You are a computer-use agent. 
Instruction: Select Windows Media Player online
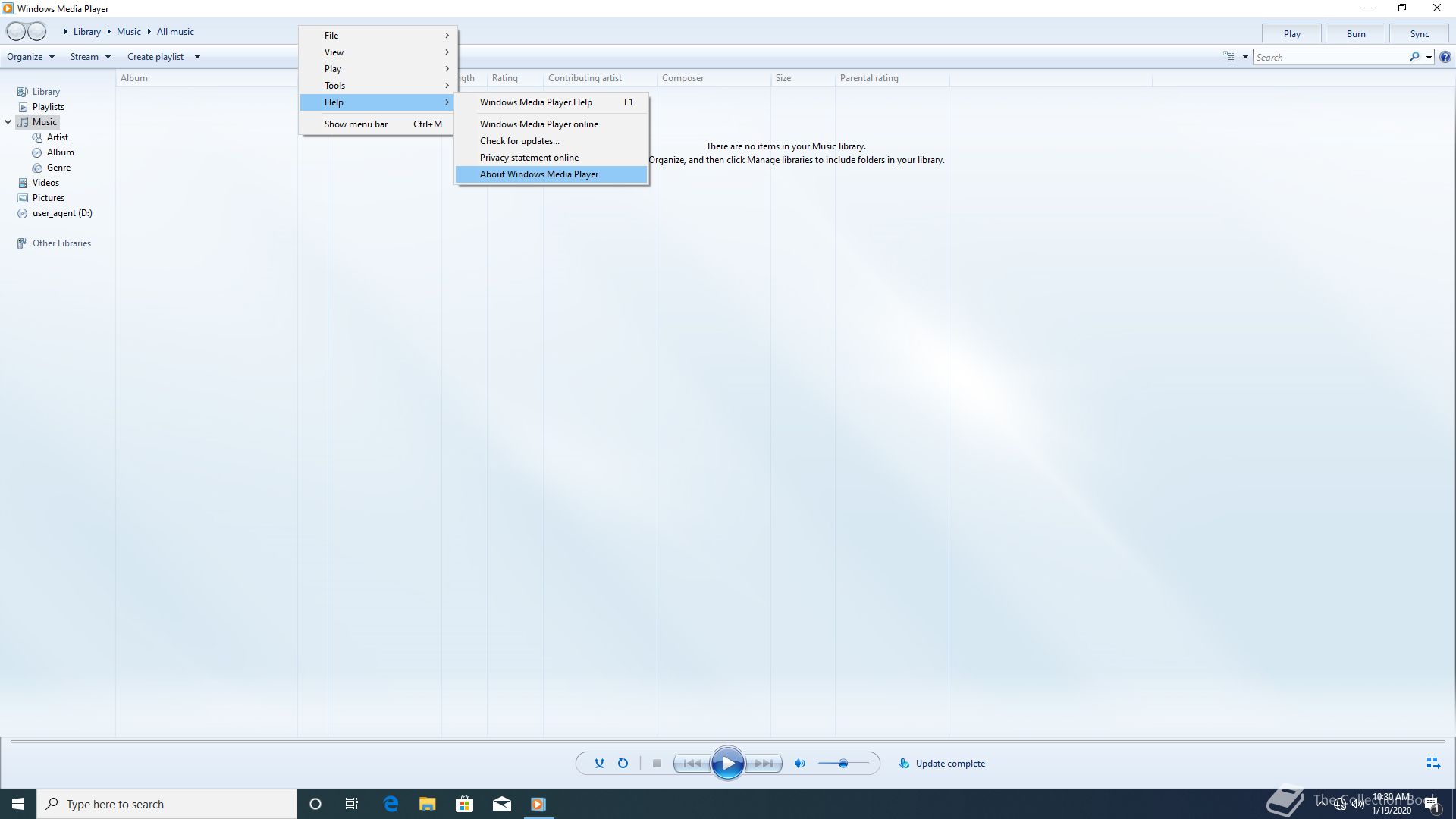551,124
